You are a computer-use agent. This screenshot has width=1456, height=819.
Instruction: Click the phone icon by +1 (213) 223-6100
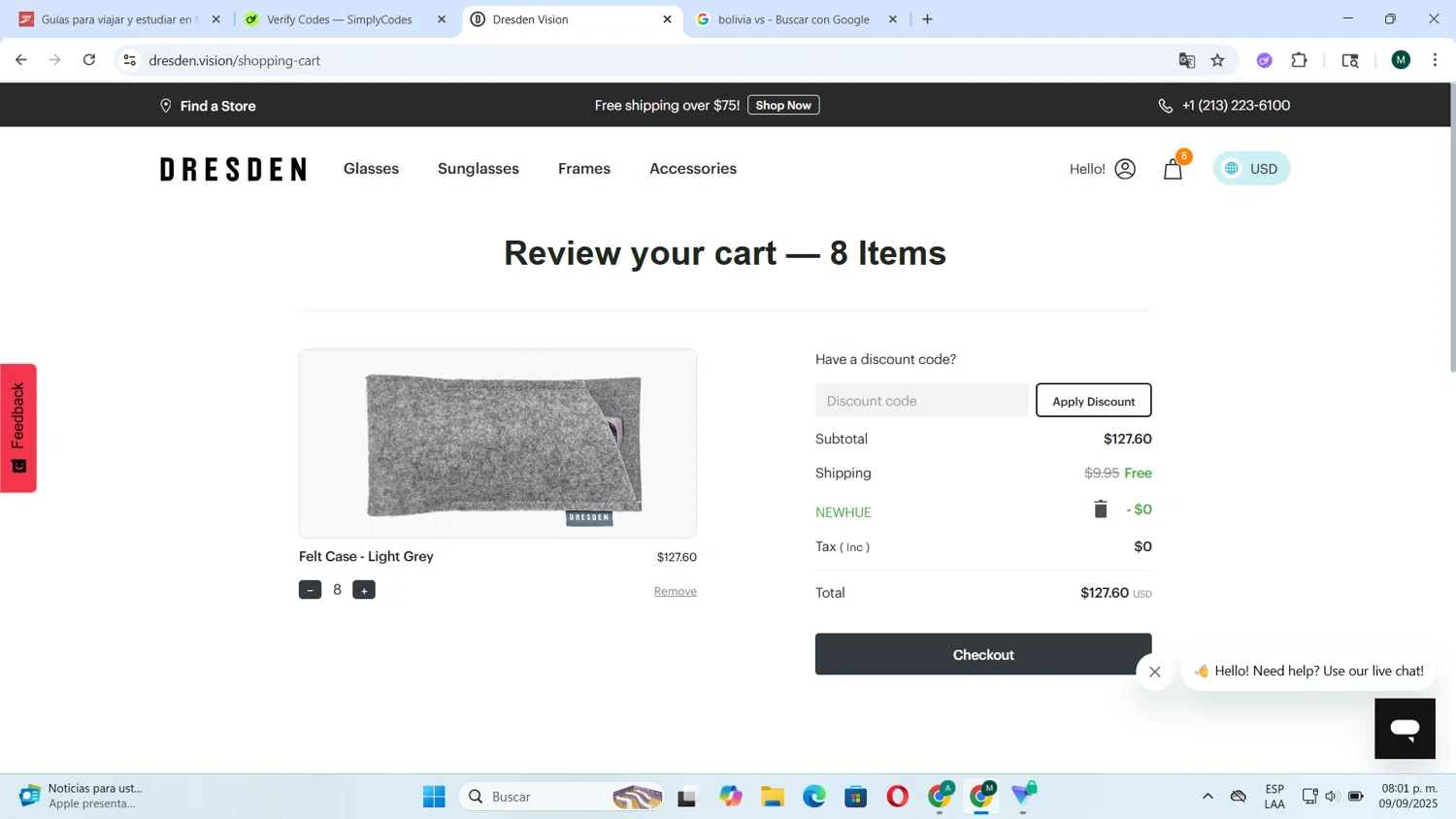[x=1165, y=106]
